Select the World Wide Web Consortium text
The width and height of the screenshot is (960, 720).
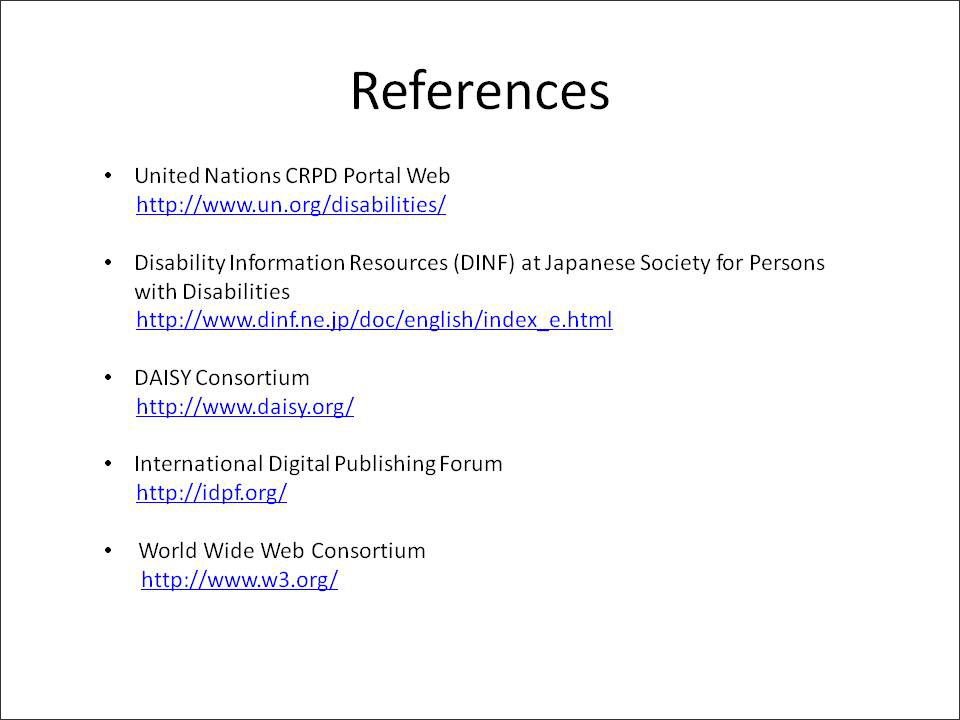pos(282,550)
